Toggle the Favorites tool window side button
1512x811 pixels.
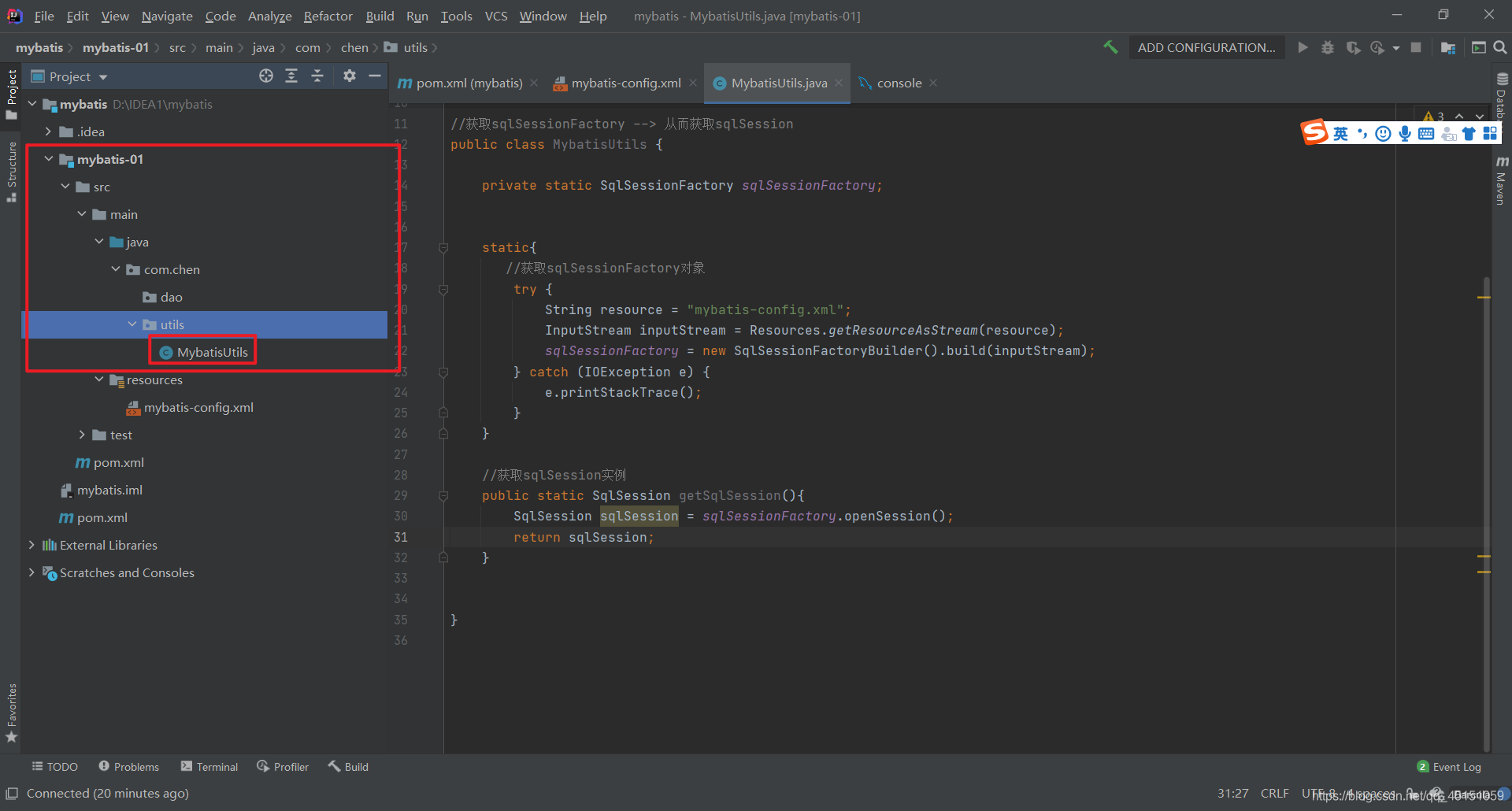11,713
